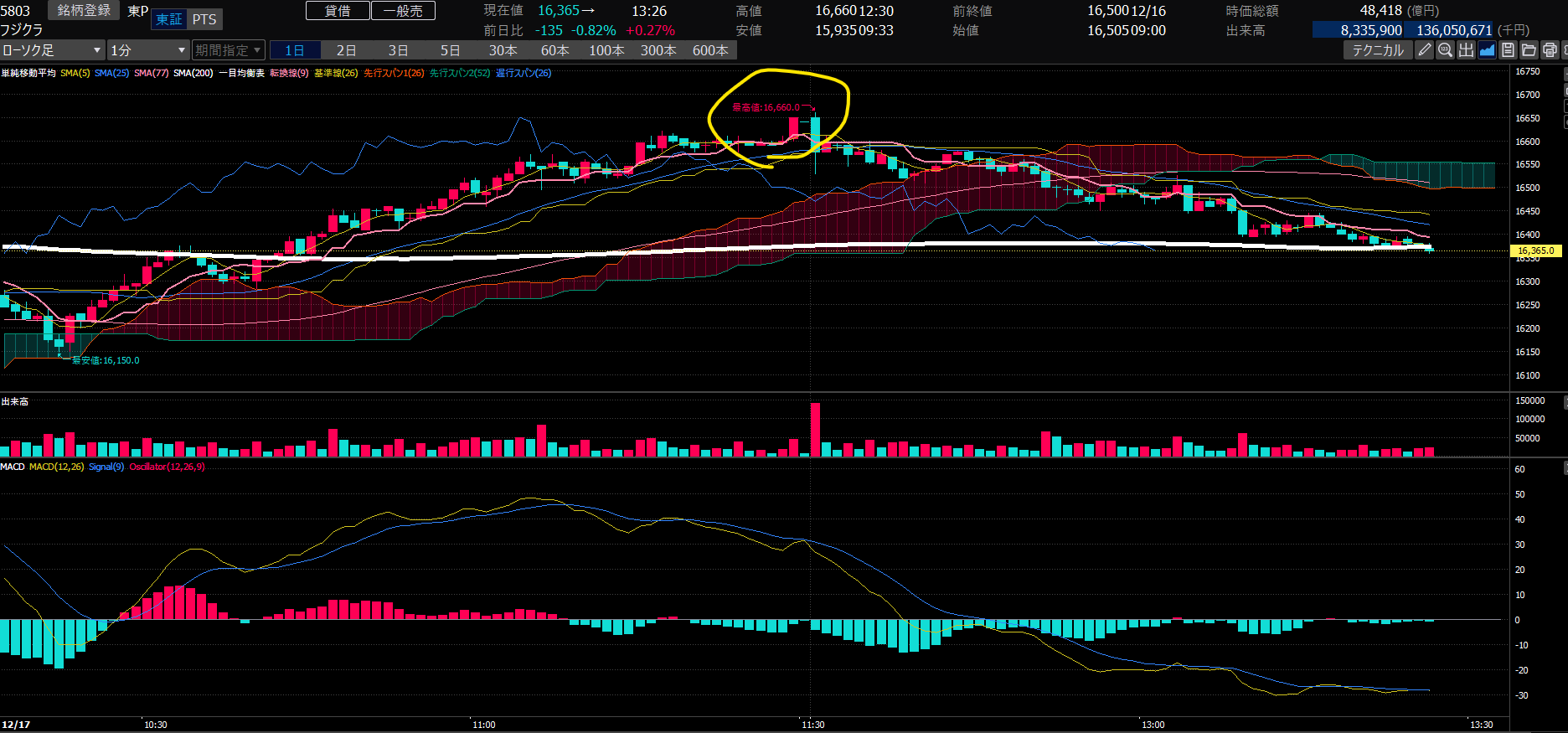Open the ローソク足 chart type dropdown
The height and width of the screenshot is (733, 1568).
pos(52,50)
